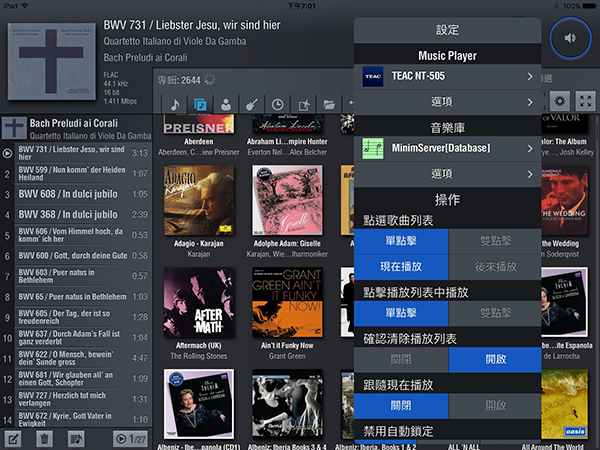Click Abraham Lincoln Vampire Hunter album title

click(287, 142)
